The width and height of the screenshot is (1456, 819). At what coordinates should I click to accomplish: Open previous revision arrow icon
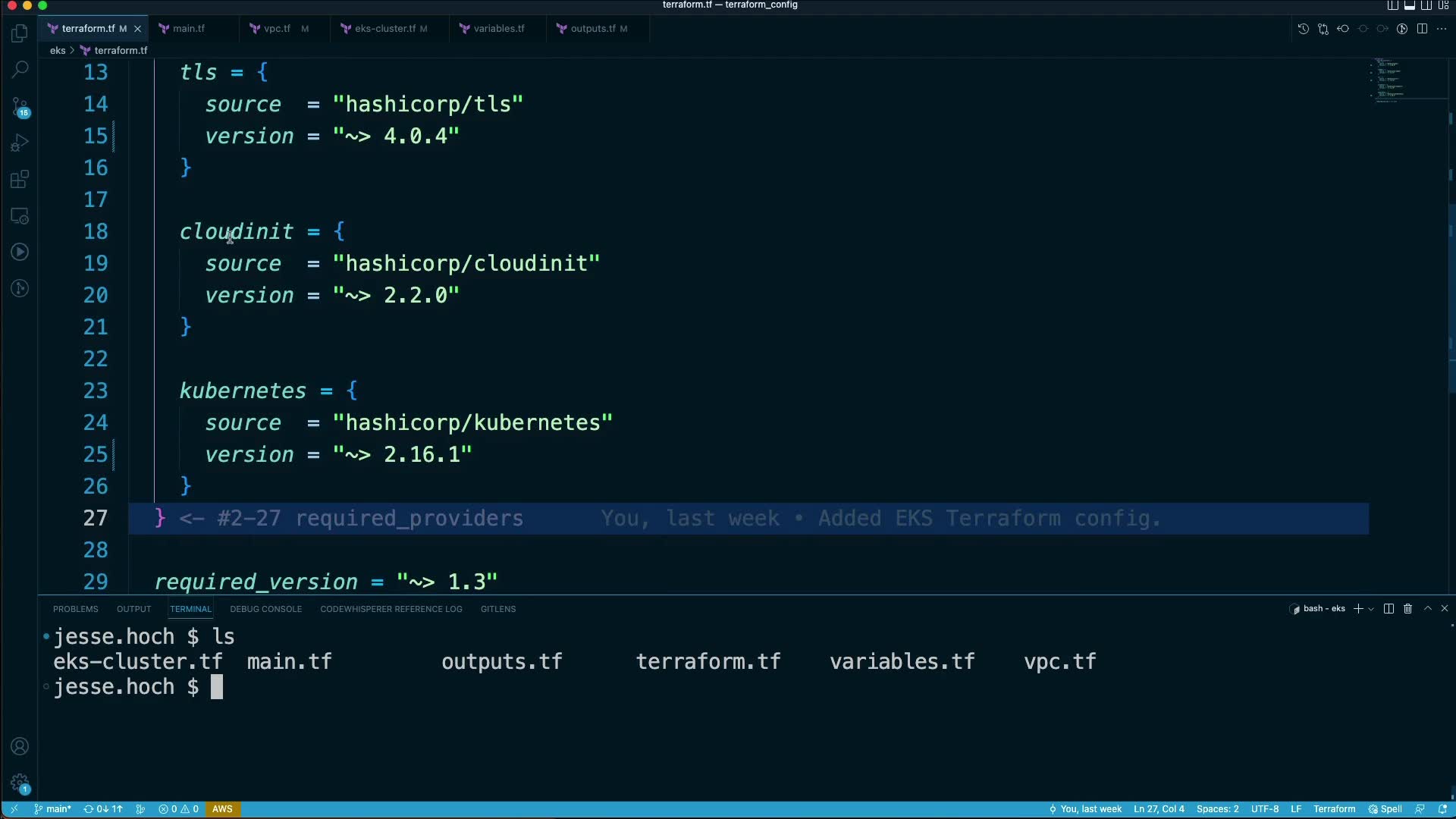pos(1343,29)
